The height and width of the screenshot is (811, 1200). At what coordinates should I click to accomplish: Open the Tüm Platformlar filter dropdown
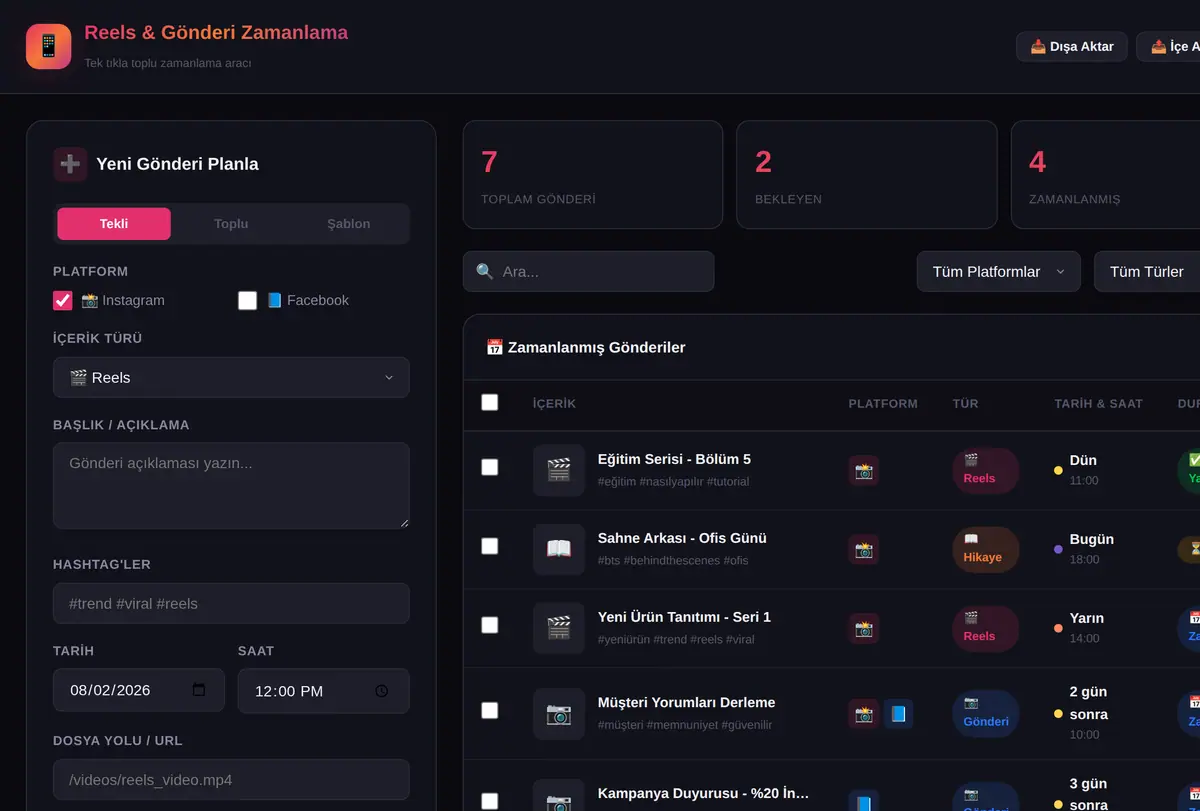(x=999, y=272)
